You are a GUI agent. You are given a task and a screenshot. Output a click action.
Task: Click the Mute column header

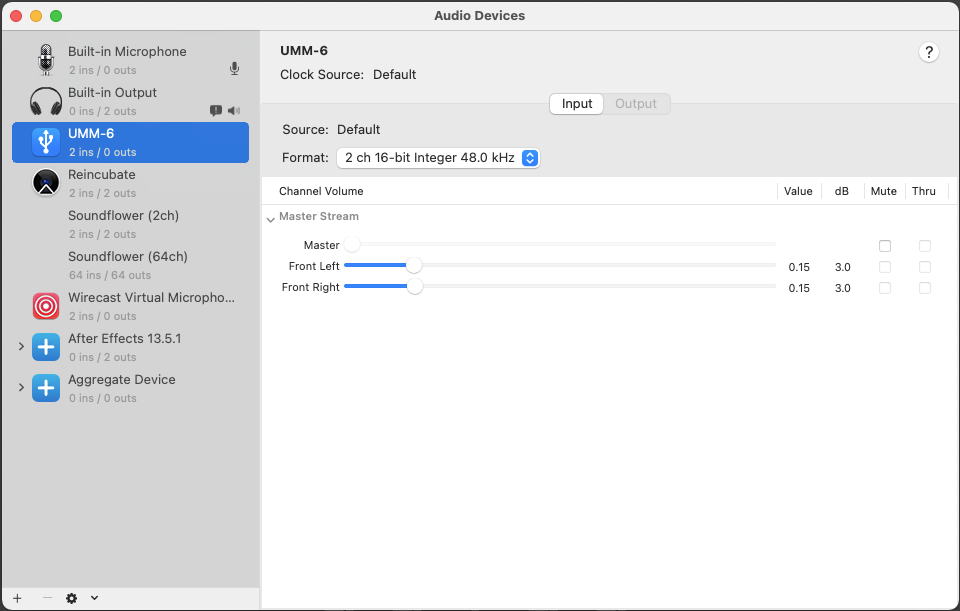(883, 191)
